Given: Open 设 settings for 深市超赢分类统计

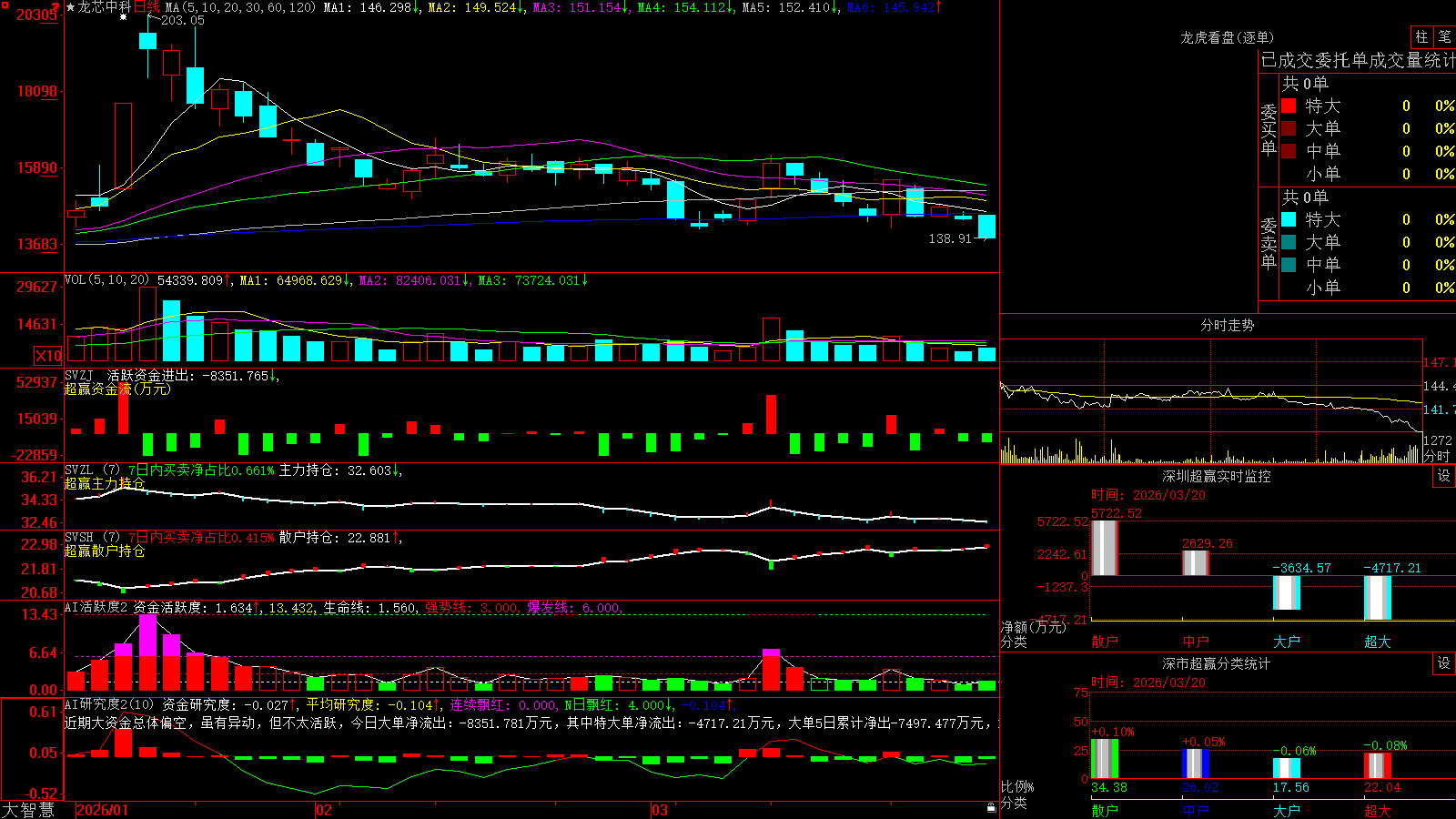Looking at the screenshot, I should point(1444,663).
